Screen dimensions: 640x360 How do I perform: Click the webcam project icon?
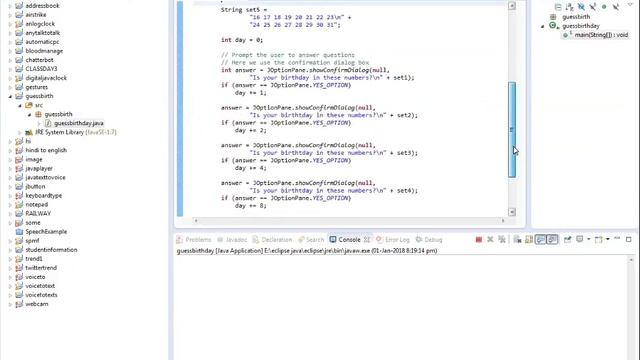tap(19, 304)
